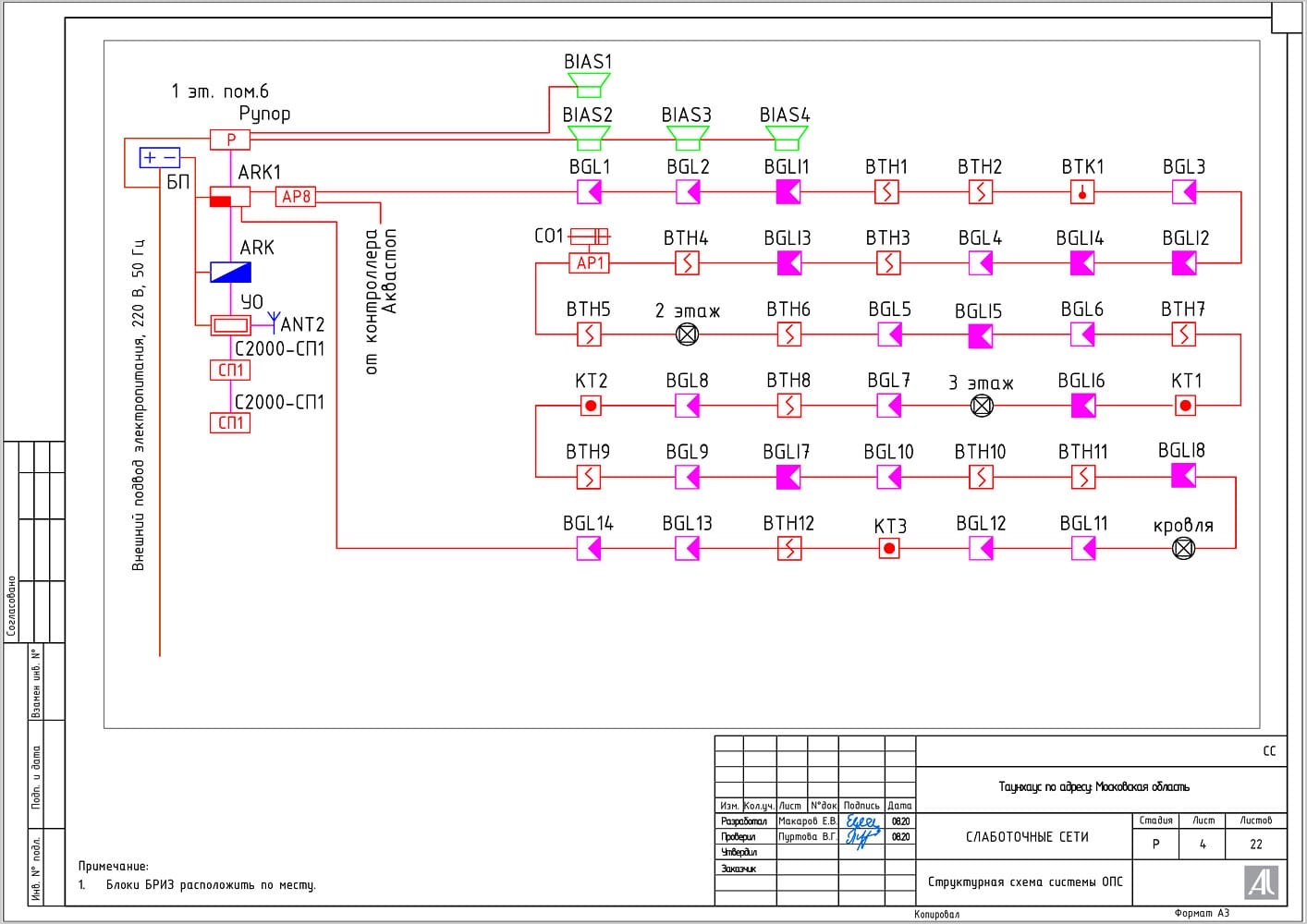Click the ANT2 antenna symbol
The width and height of the screenshot is (1307, 924).
point(274,322)
